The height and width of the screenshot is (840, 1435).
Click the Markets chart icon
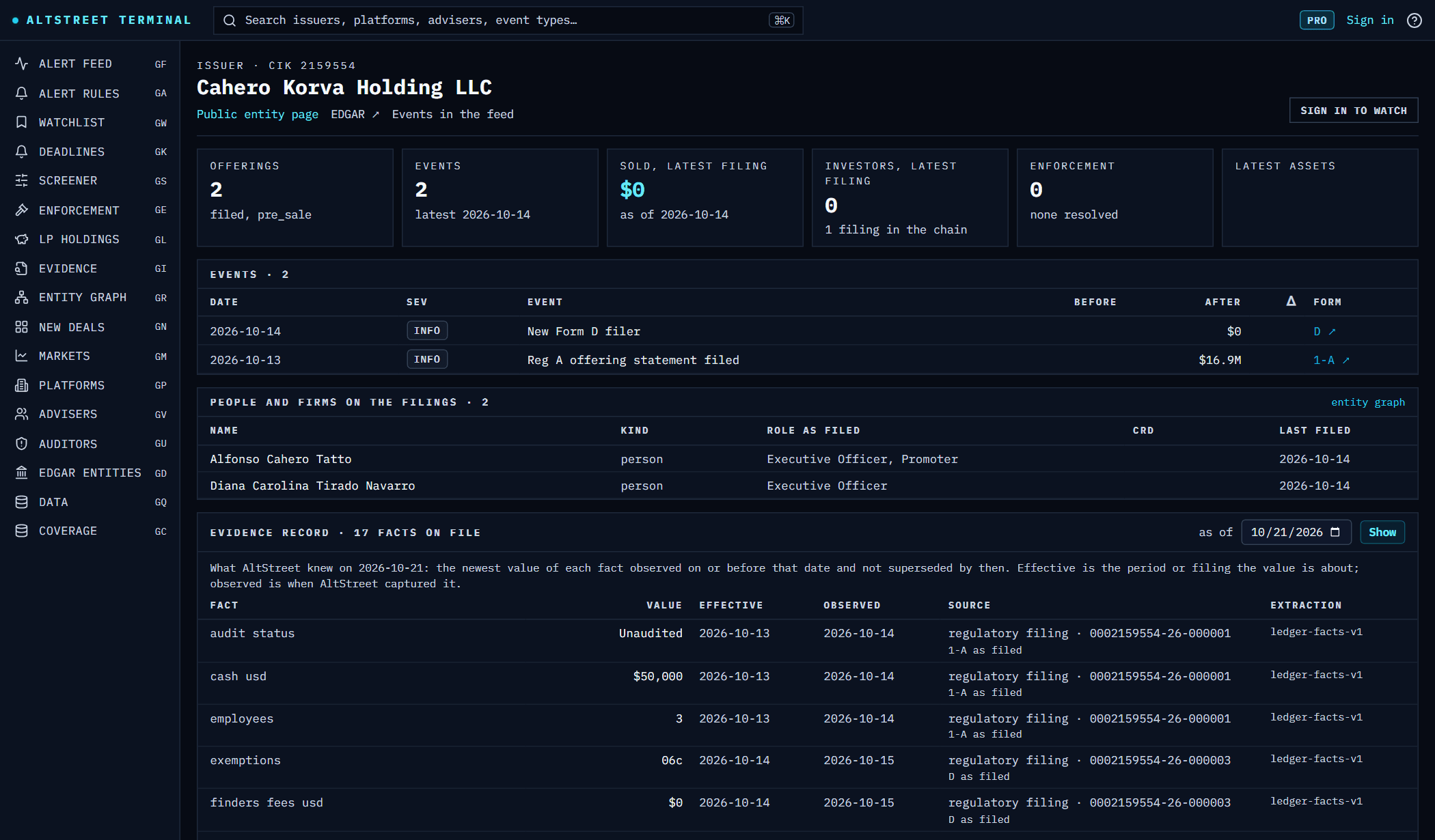point(22,356)
